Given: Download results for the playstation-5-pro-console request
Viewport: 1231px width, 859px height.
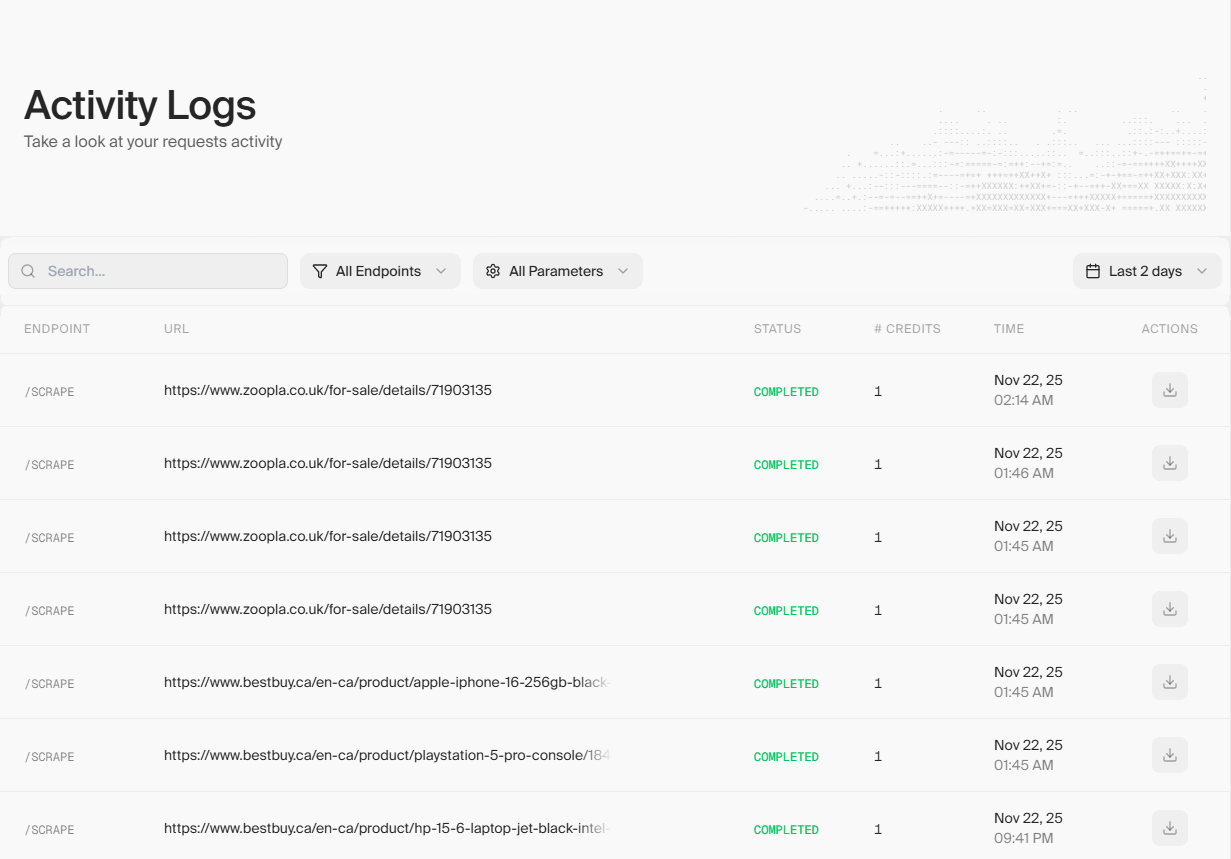Looking at the screenshot, I should coord(1169,755).
